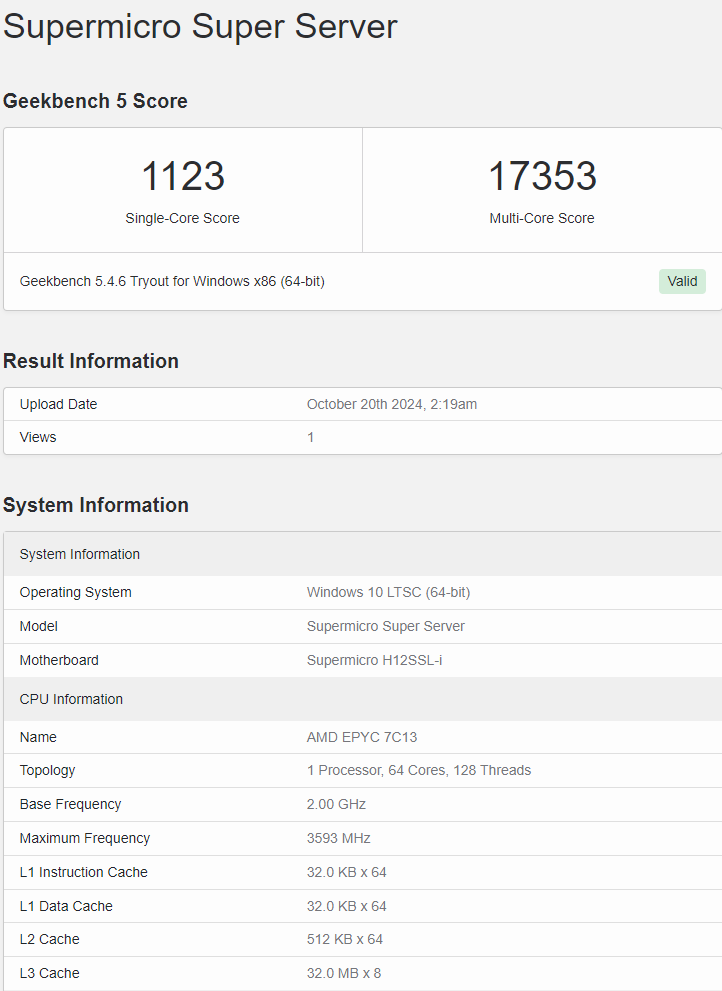The height and width of the screenshot is (991, 722).
Task: Click the Maximum Frequency label
Action: point(85,838)
